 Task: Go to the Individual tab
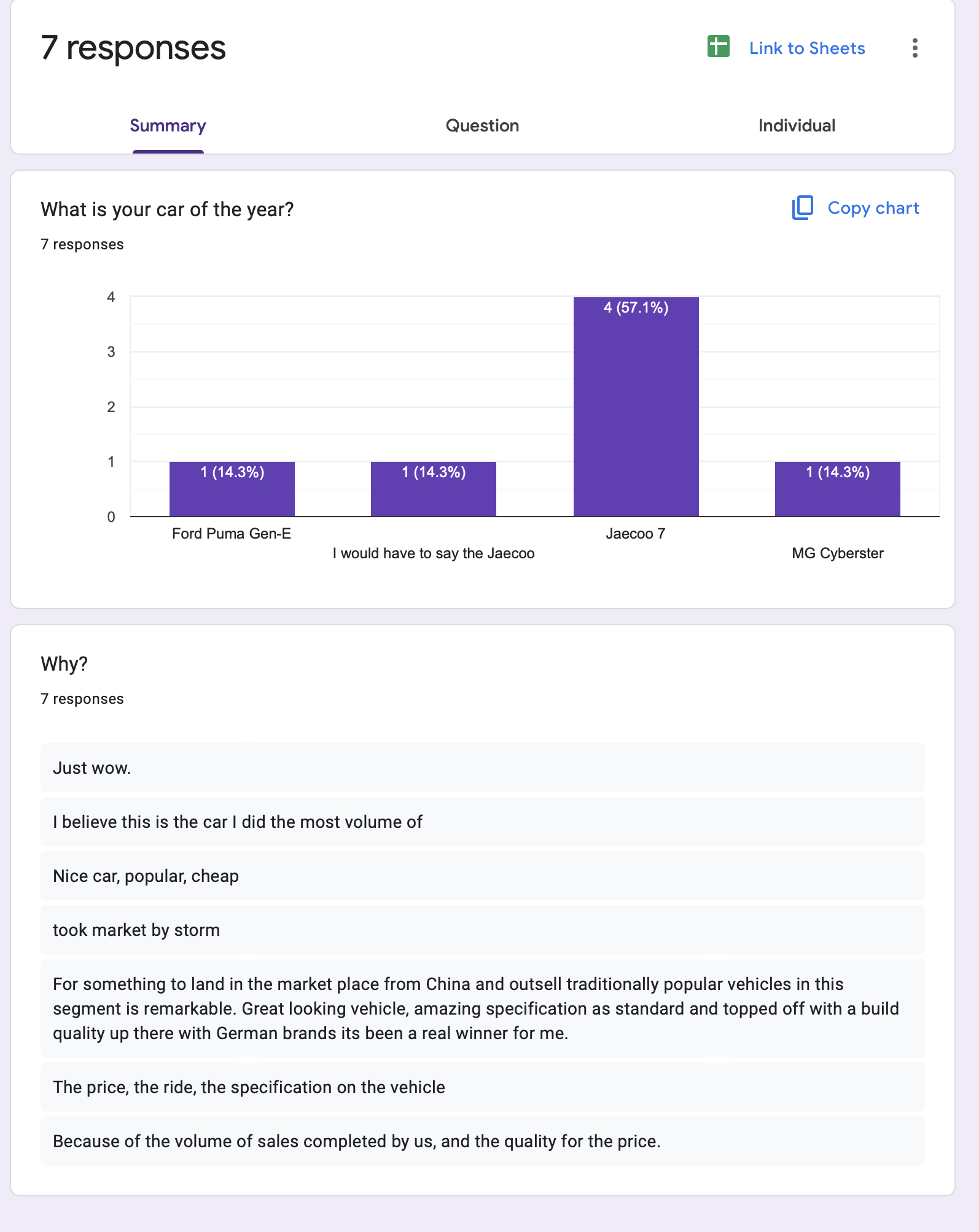point(797,126)
